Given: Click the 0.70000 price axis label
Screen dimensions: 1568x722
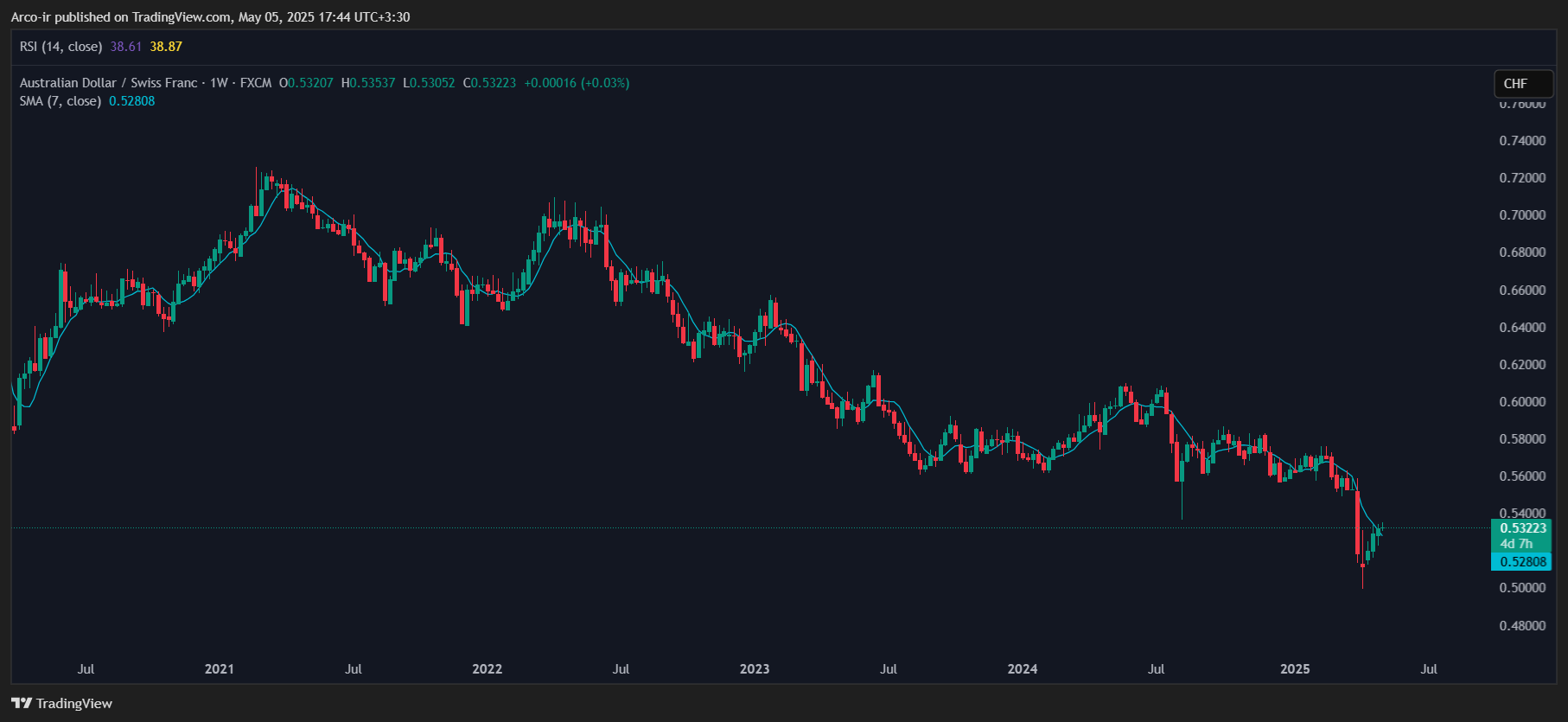Looking at the screenshot, I should (1522, 215).
